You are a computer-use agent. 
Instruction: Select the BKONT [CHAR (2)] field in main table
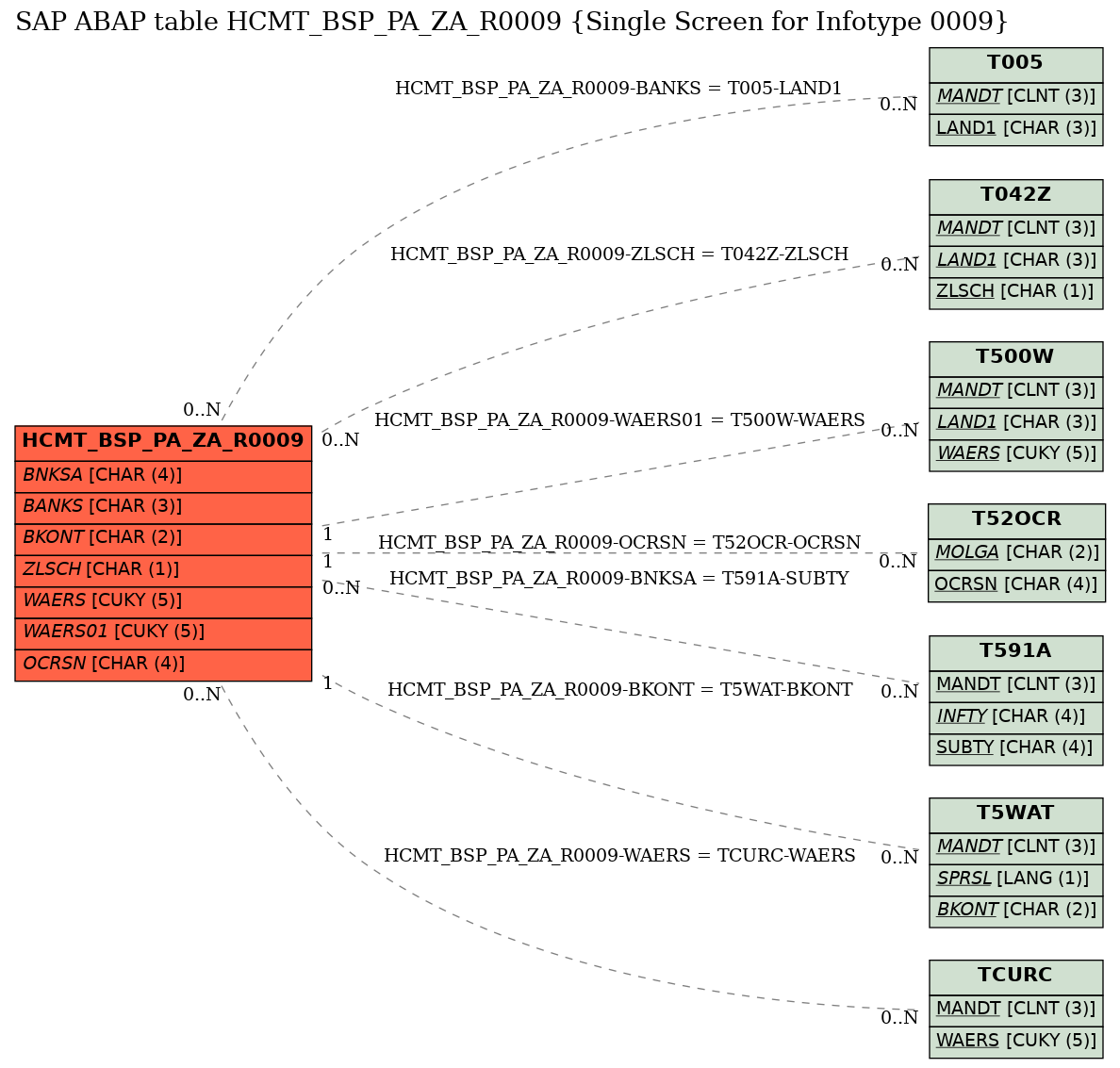coord(163,539)
